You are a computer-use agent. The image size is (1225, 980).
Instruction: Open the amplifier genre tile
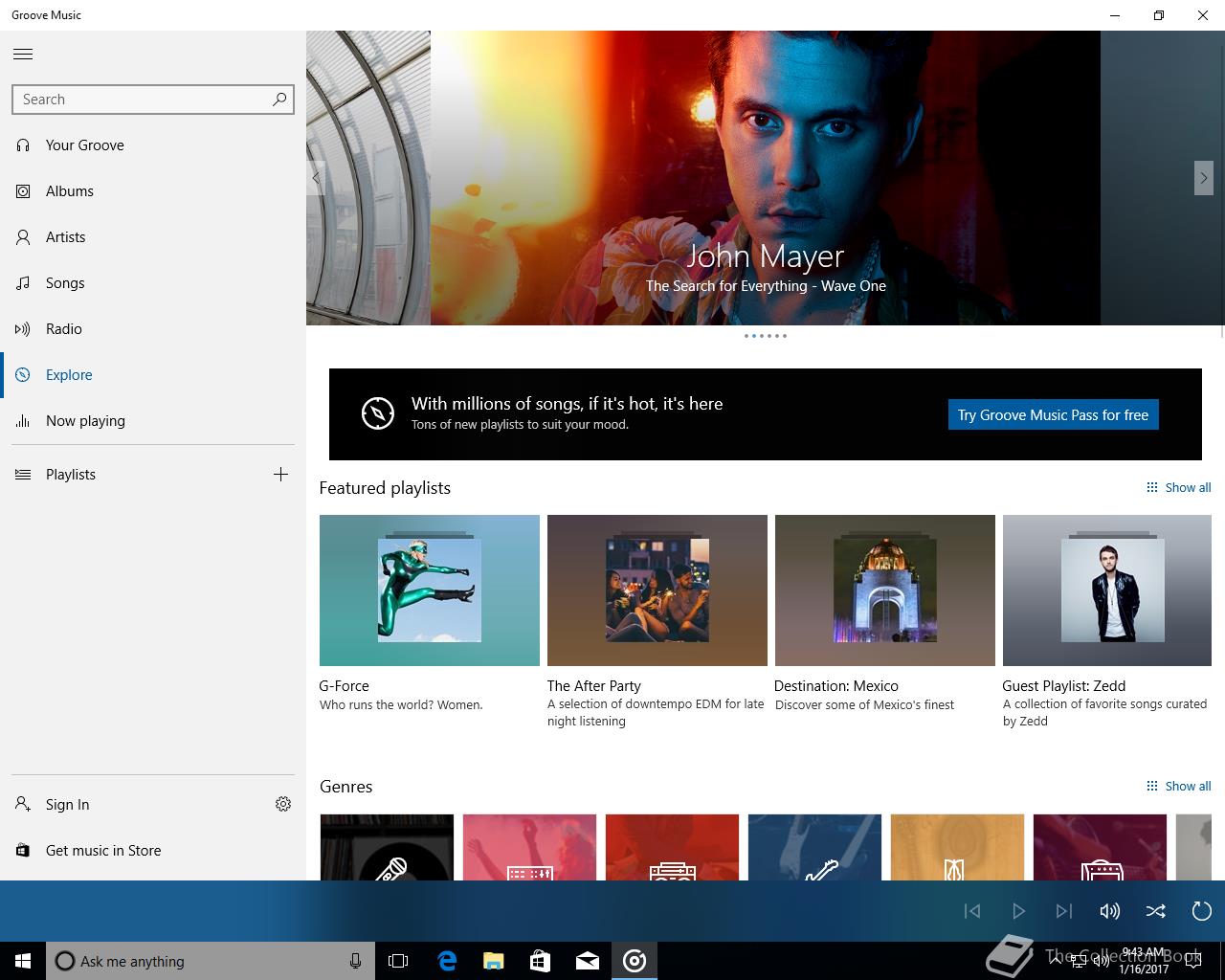[x=1100, y=847]
